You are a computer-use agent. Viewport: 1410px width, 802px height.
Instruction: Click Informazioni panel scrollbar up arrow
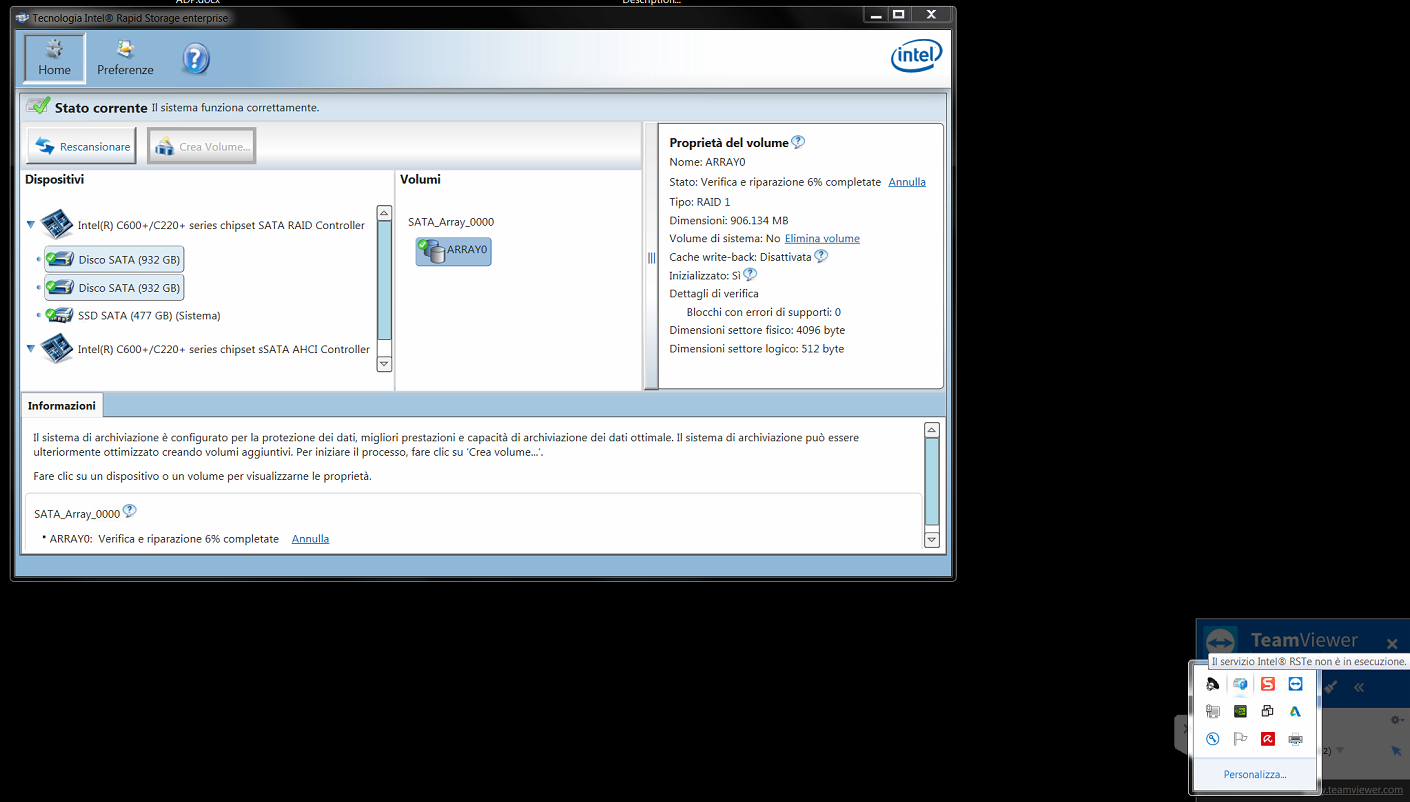pyautogui.click(x=932, y=430)
